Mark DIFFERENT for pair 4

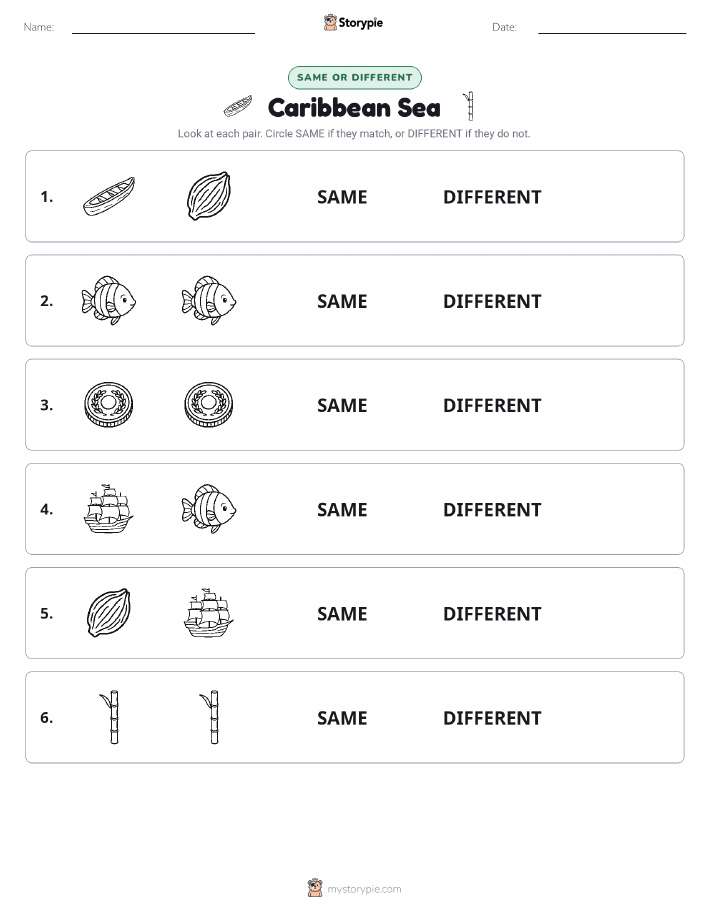492,509
